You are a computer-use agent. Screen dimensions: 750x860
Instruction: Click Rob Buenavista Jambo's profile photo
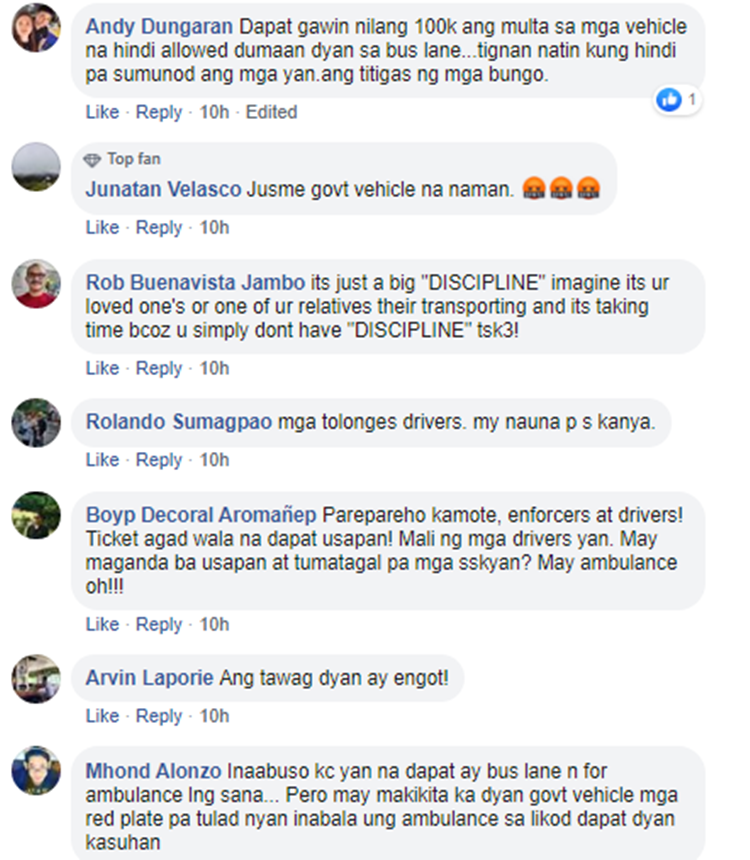point(36,283)
